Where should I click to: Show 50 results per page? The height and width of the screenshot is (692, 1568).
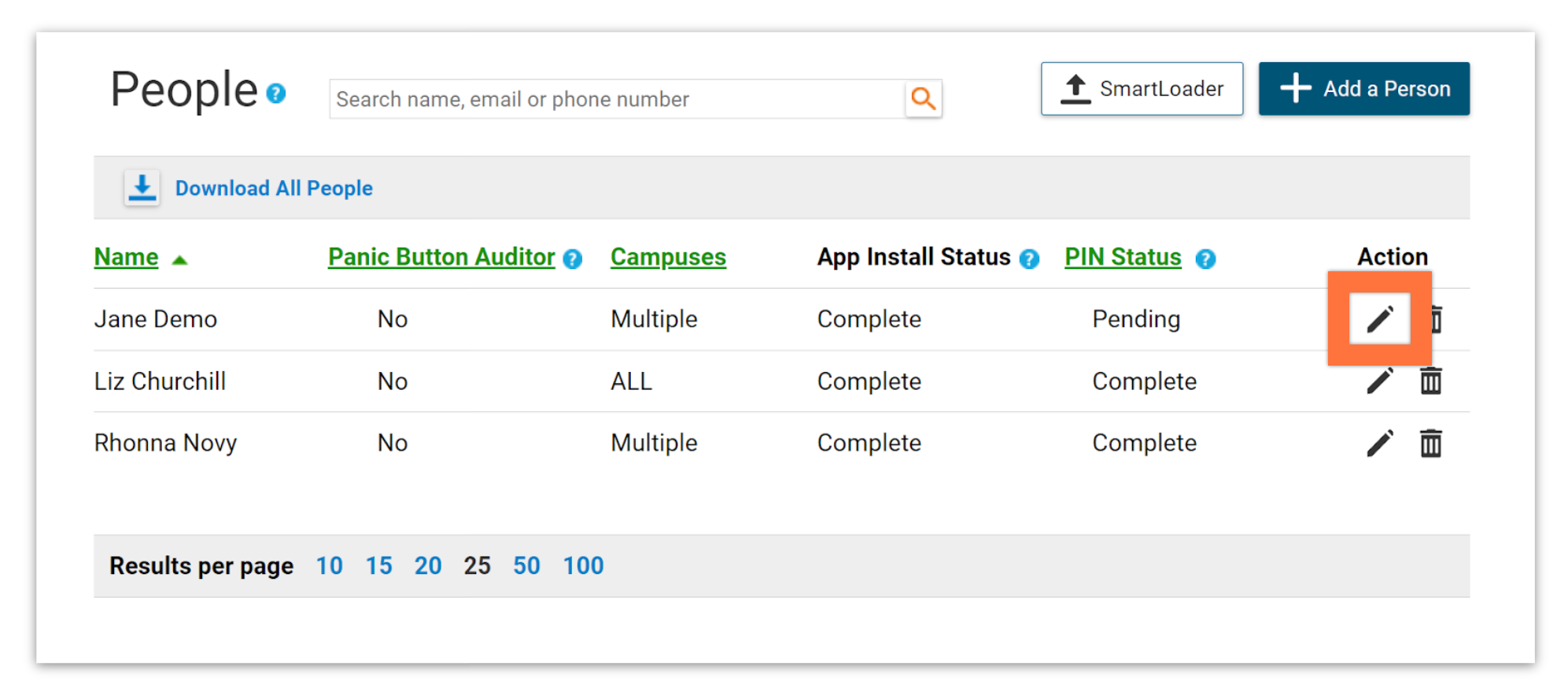pyautogui.click(x=526, y=565)
